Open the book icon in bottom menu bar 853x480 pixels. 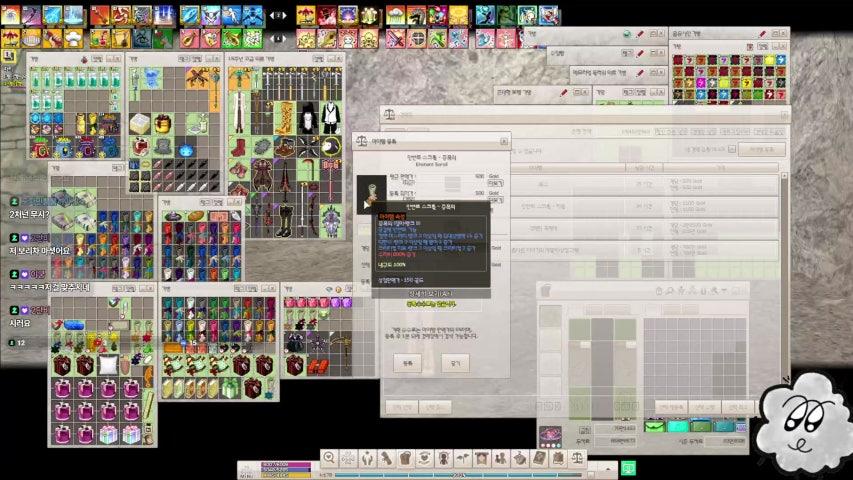[540, 458]
